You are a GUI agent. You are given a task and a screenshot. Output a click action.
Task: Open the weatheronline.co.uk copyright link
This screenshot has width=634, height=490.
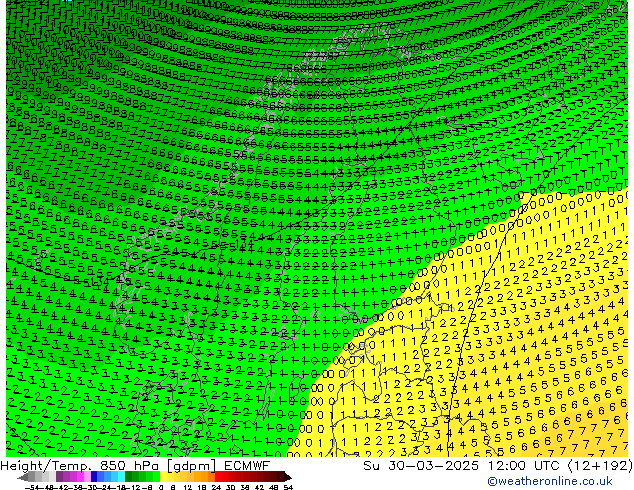[550, 481]
